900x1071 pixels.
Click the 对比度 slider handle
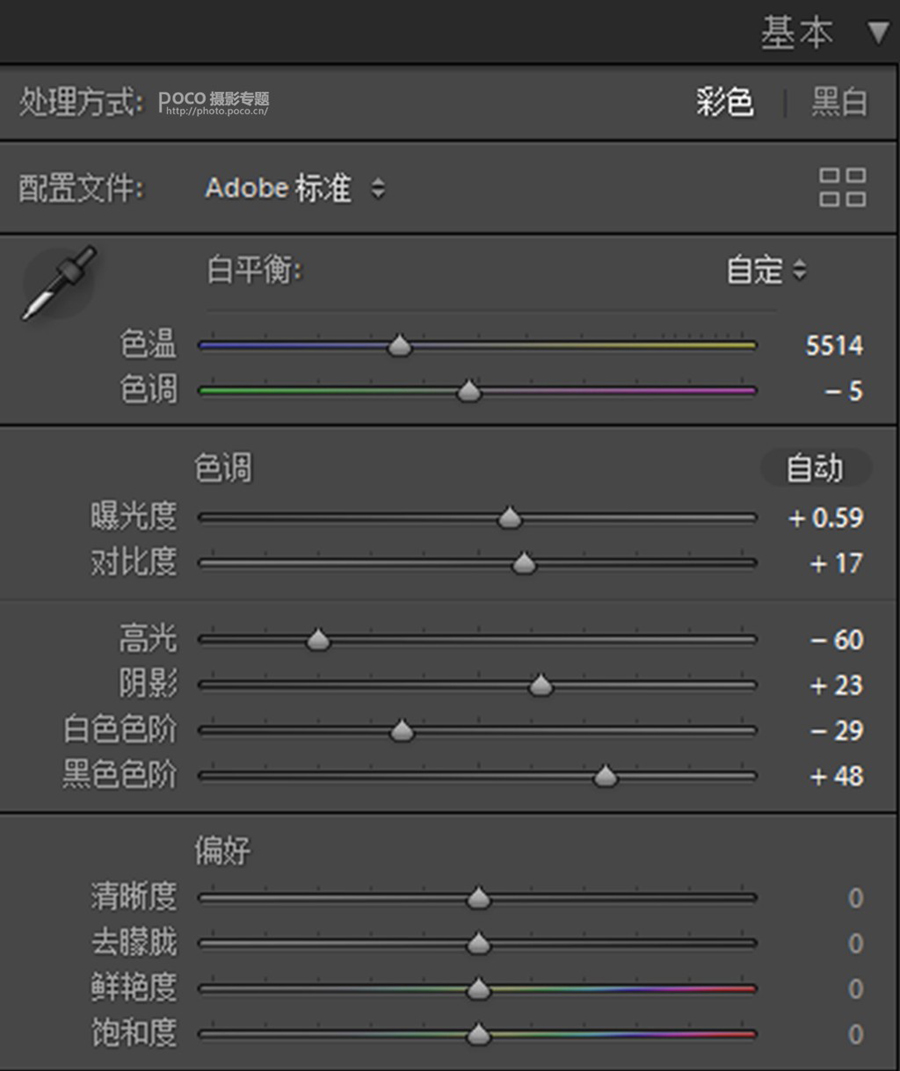point(524,564)
